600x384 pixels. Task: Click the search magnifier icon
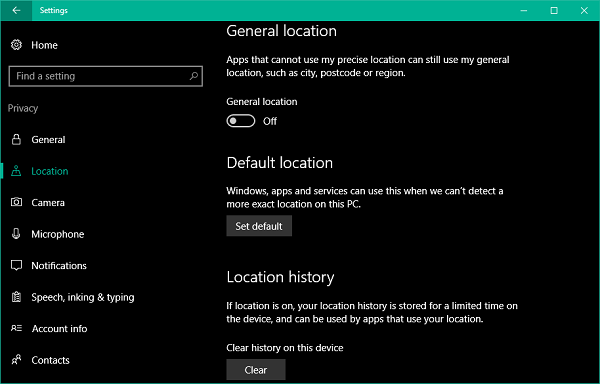click(x=194, y=76)
